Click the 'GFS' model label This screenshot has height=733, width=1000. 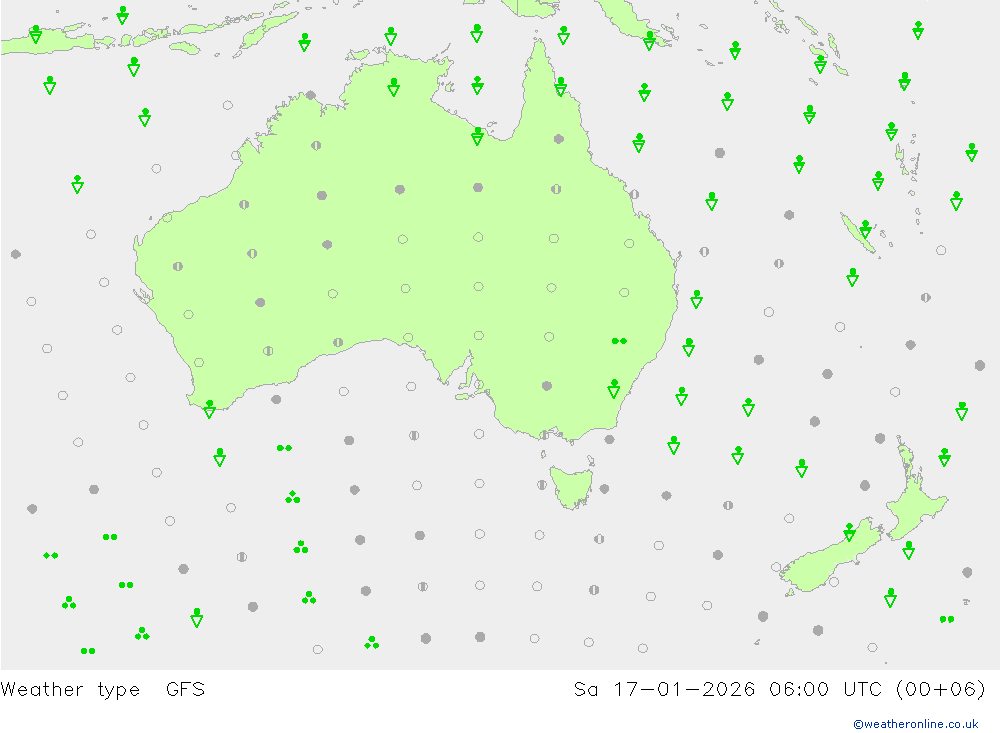click(185, 690)
